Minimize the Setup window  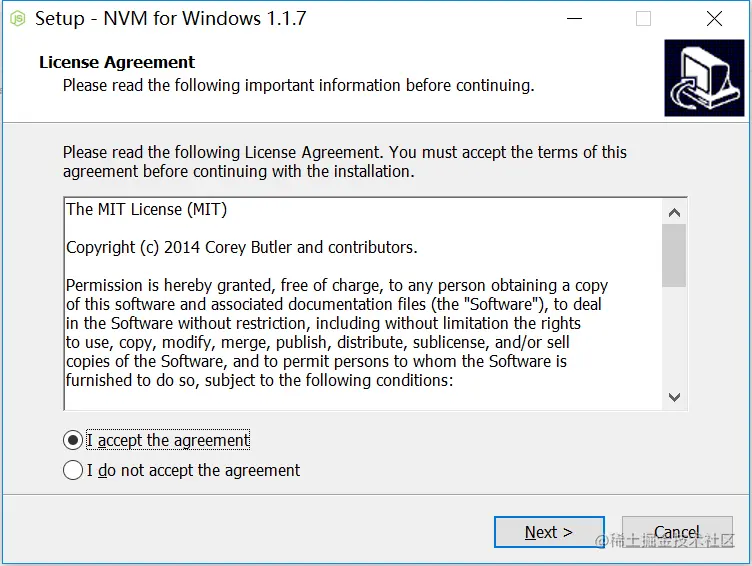pyautogui.click(x=574, y=19)
